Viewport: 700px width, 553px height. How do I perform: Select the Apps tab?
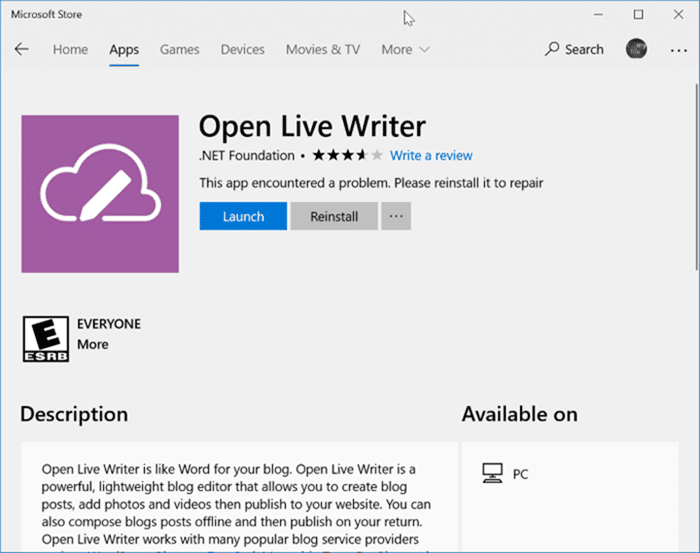point(124,50)
